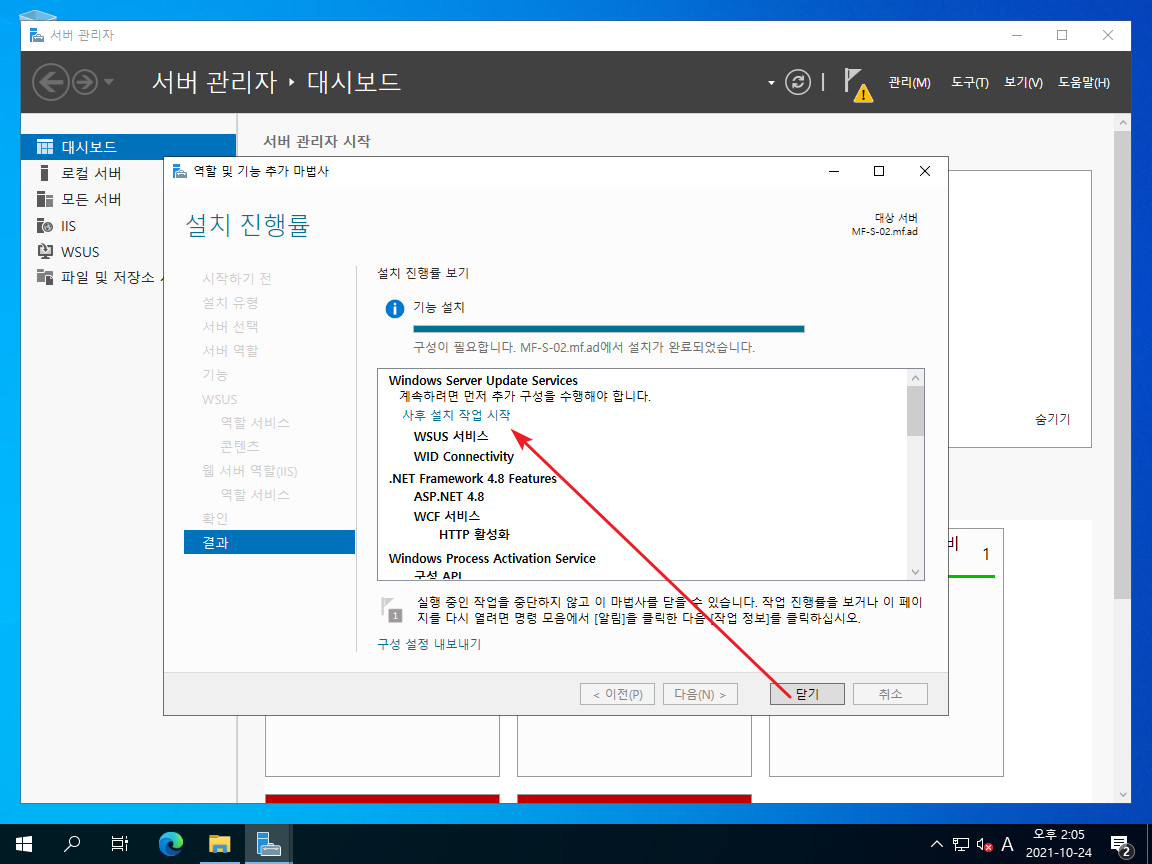Image resolution: width=1152 pixels, height=864 pixels.
Task: Open the notifications flag with warning
Action: (857, 84)
